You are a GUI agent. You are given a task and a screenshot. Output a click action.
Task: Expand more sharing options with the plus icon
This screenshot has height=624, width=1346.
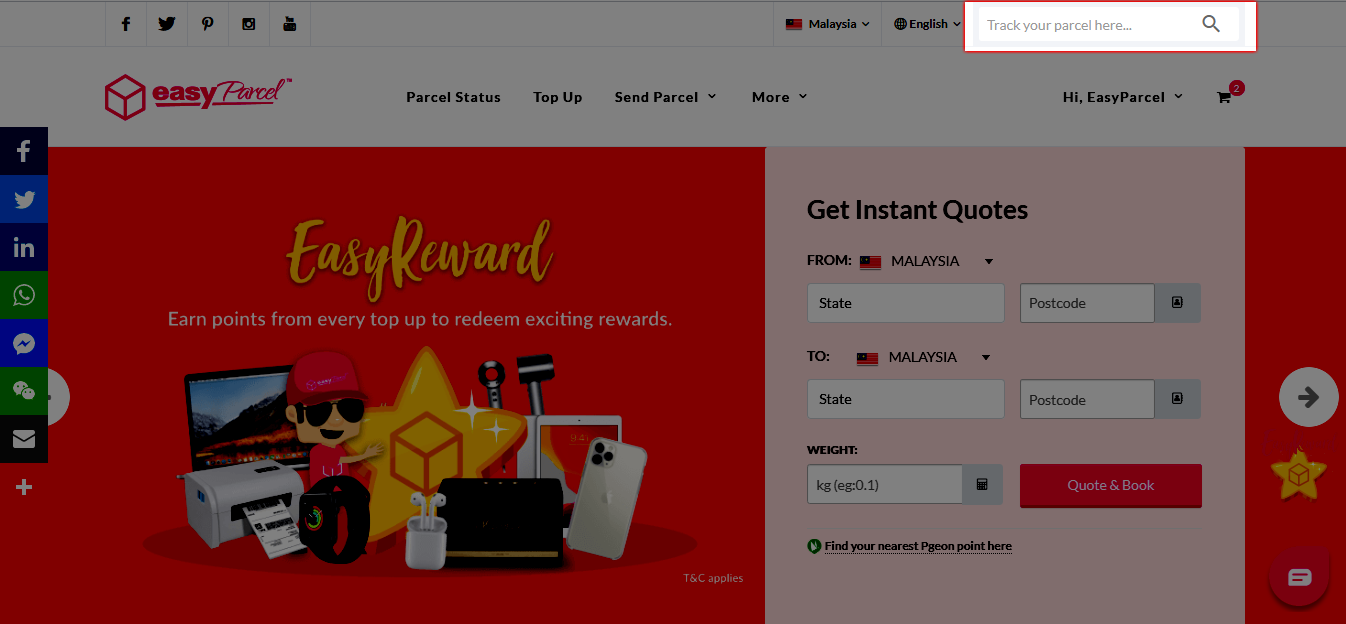(x=24, y=487)
